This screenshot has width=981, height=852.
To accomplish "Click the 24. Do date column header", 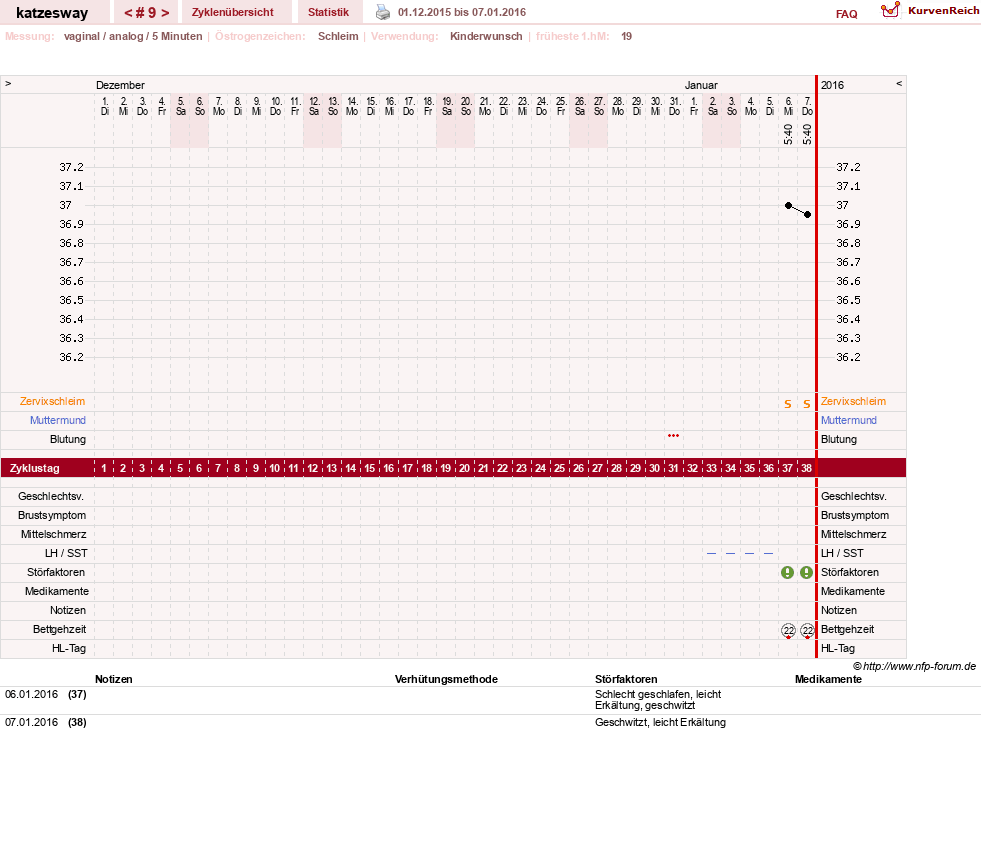I will coord(542,106).
